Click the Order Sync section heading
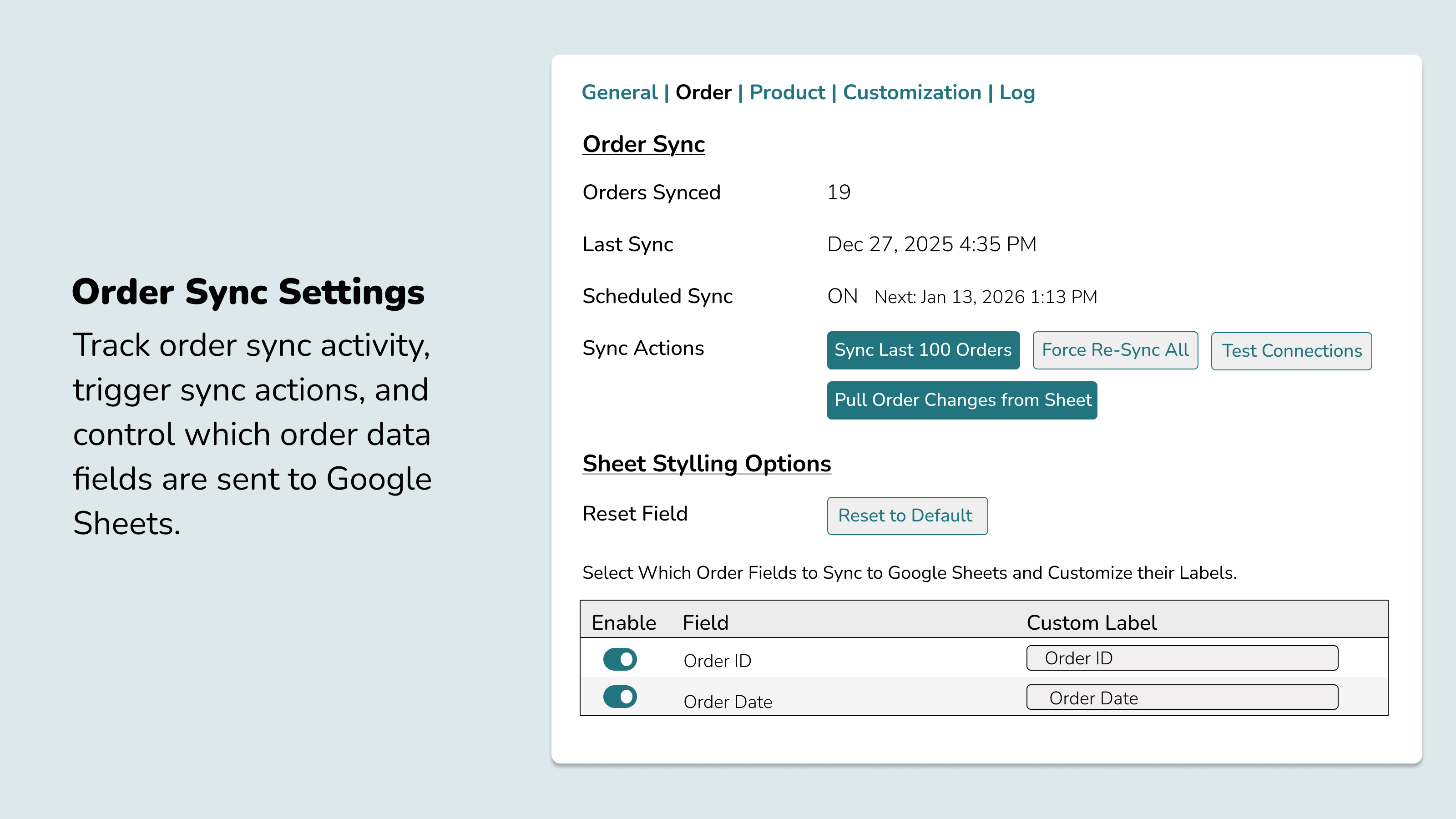Viewport: 1456px width, 819px height. coord(643,144)
